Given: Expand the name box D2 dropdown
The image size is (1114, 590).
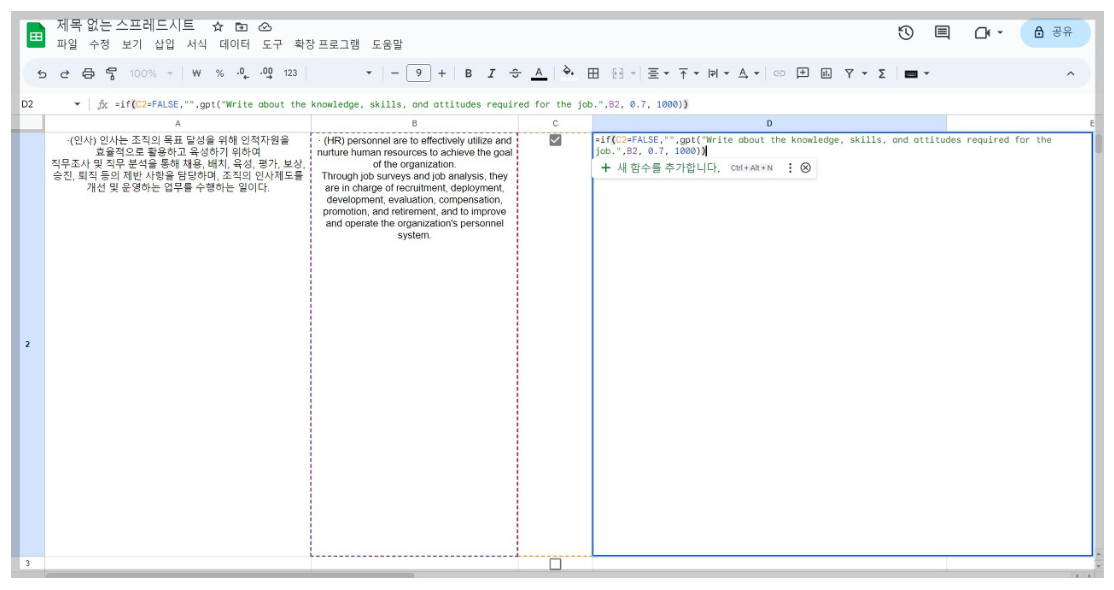Looking at the screenshot, I should click(x=77, y=104).
